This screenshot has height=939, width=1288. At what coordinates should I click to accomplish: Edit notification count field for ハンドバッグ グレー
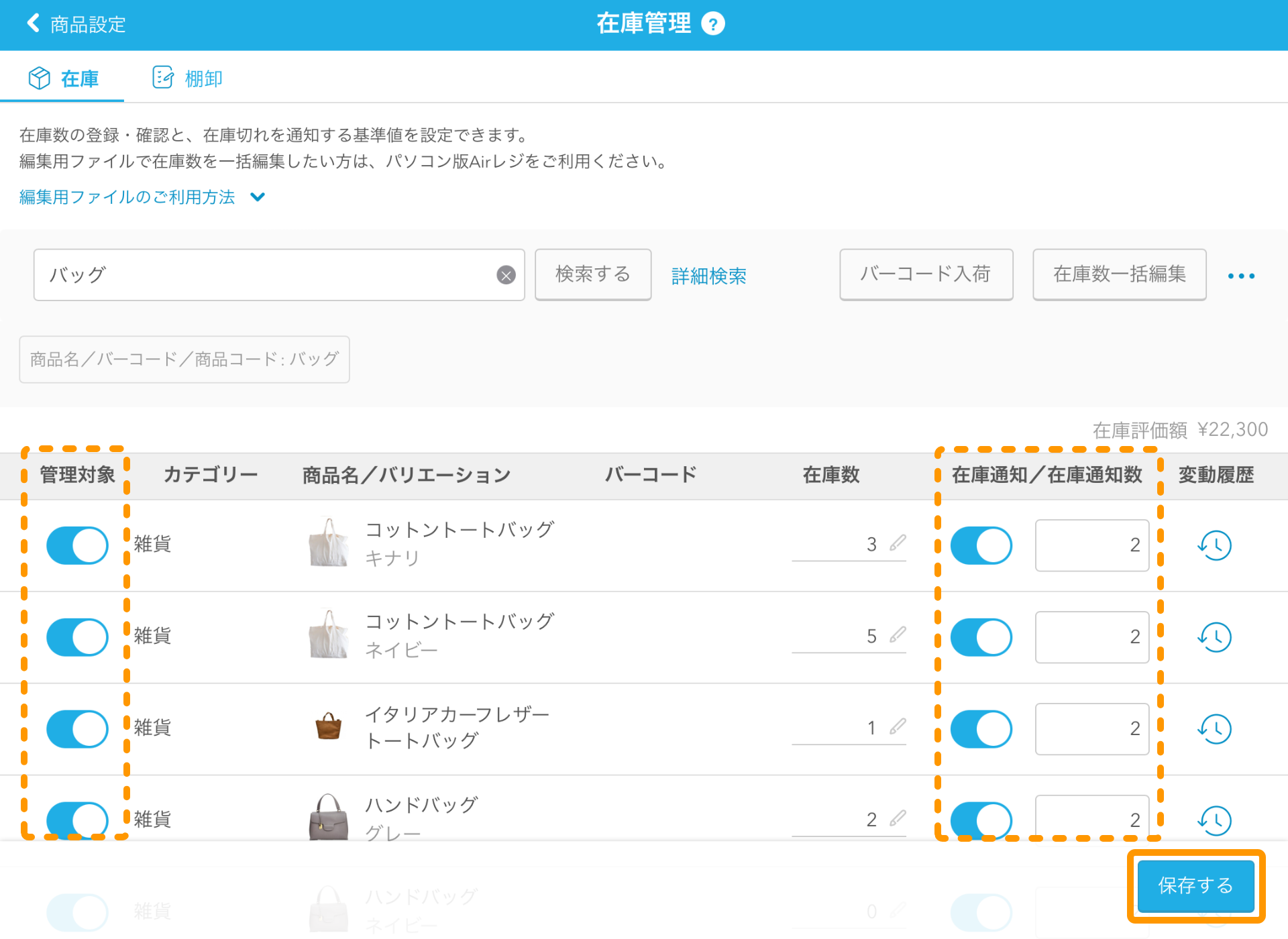pos(1092,818)
